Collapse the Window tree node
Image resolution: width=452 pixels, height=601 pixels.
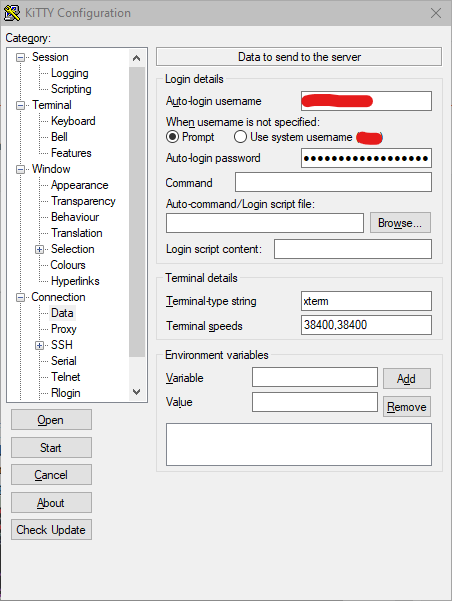point(20,169)
